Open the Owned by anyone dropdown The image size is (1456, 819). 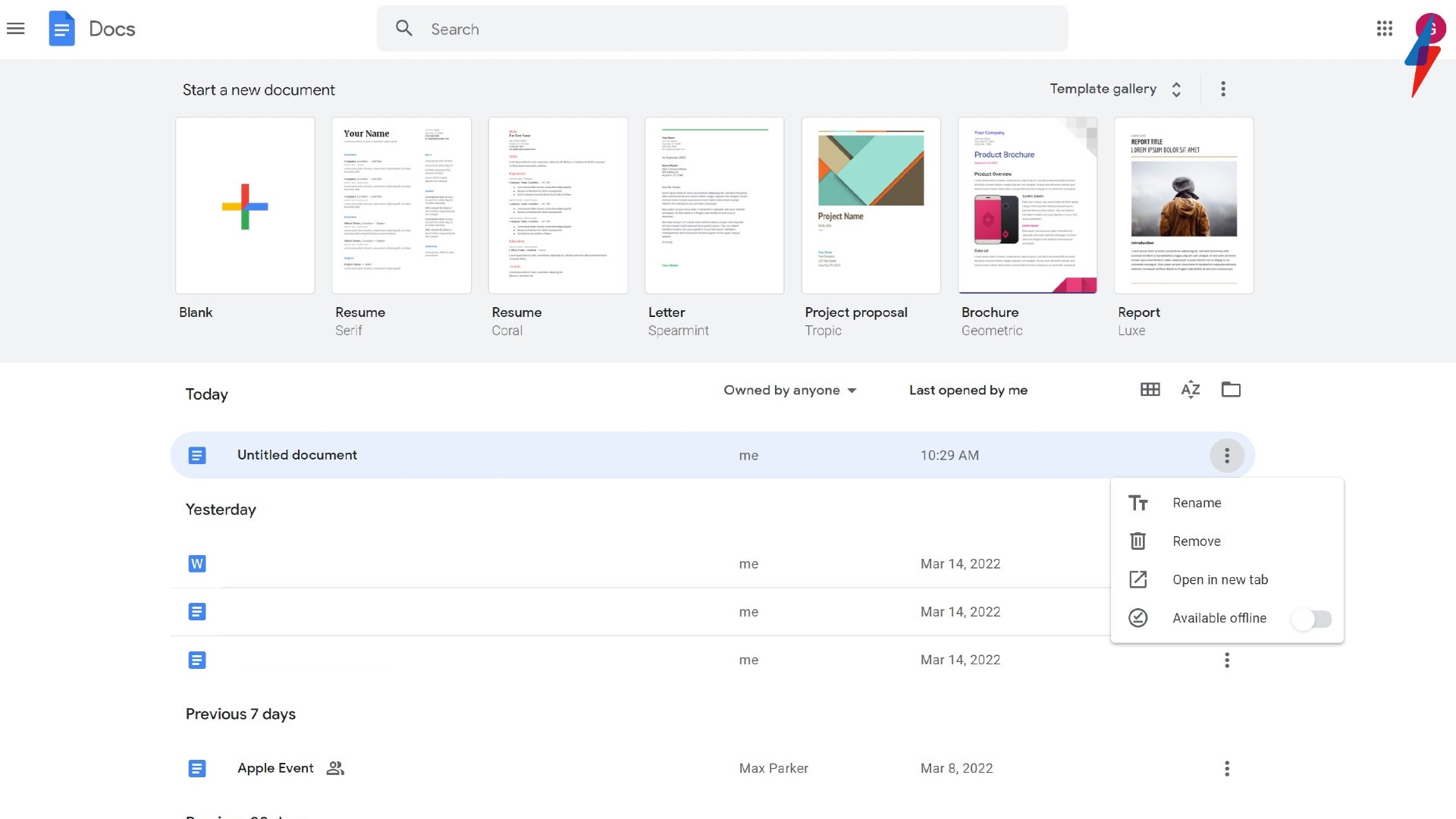[x=790, y=390]
